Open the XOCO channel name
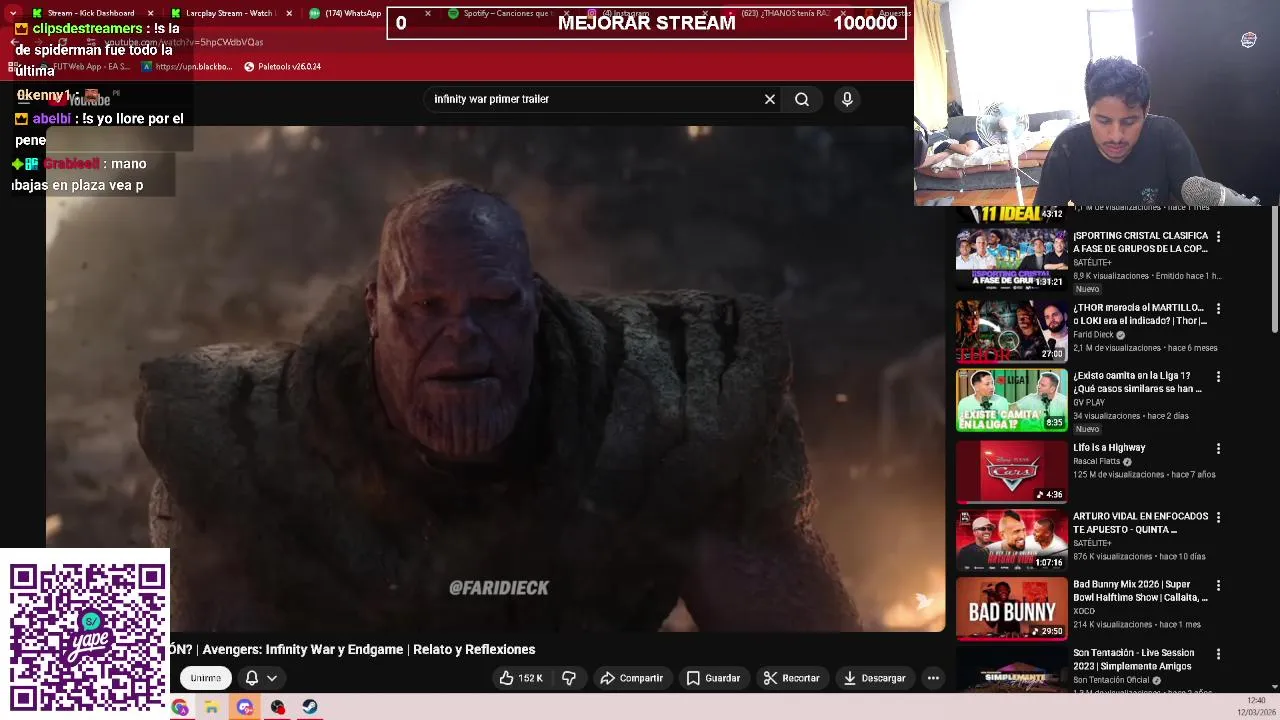Viewport: 1280px width, 720px height. point(1084,611)
